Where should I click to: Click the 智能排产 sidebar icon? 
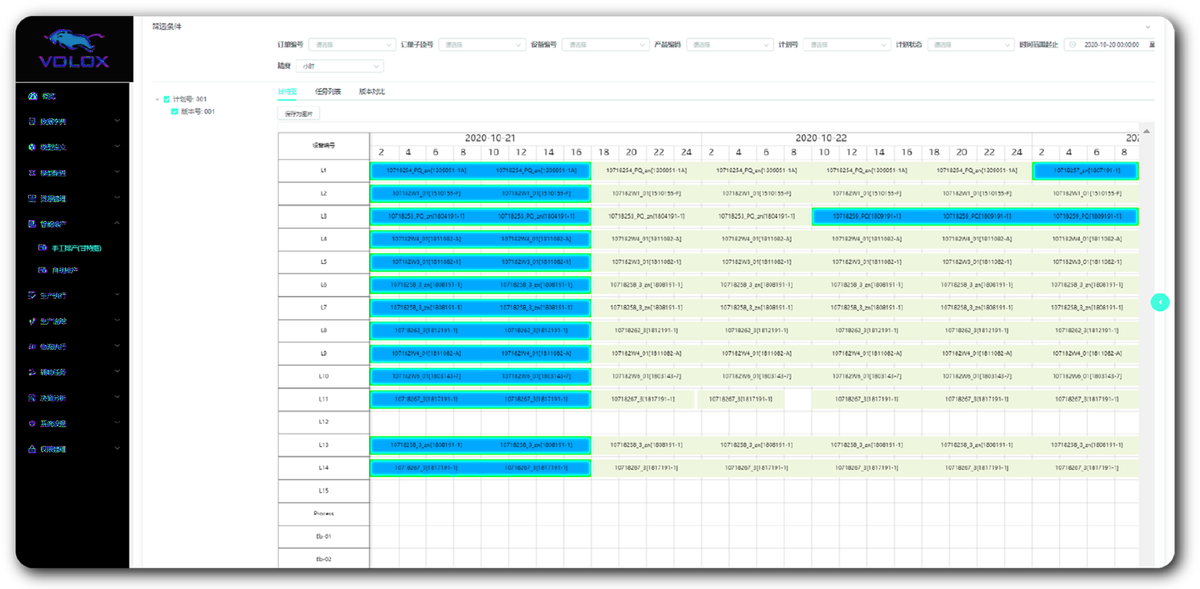32,224
